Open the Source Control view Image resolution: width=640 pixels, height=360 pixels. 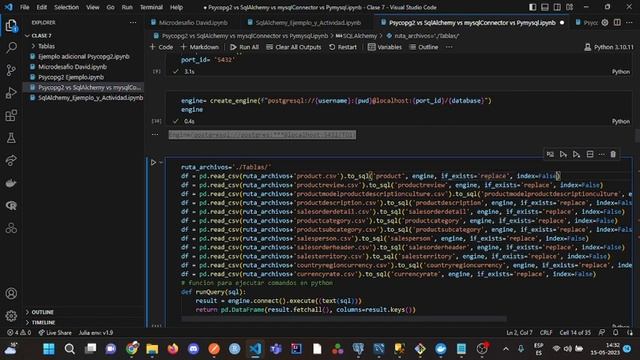coord(11,70)
